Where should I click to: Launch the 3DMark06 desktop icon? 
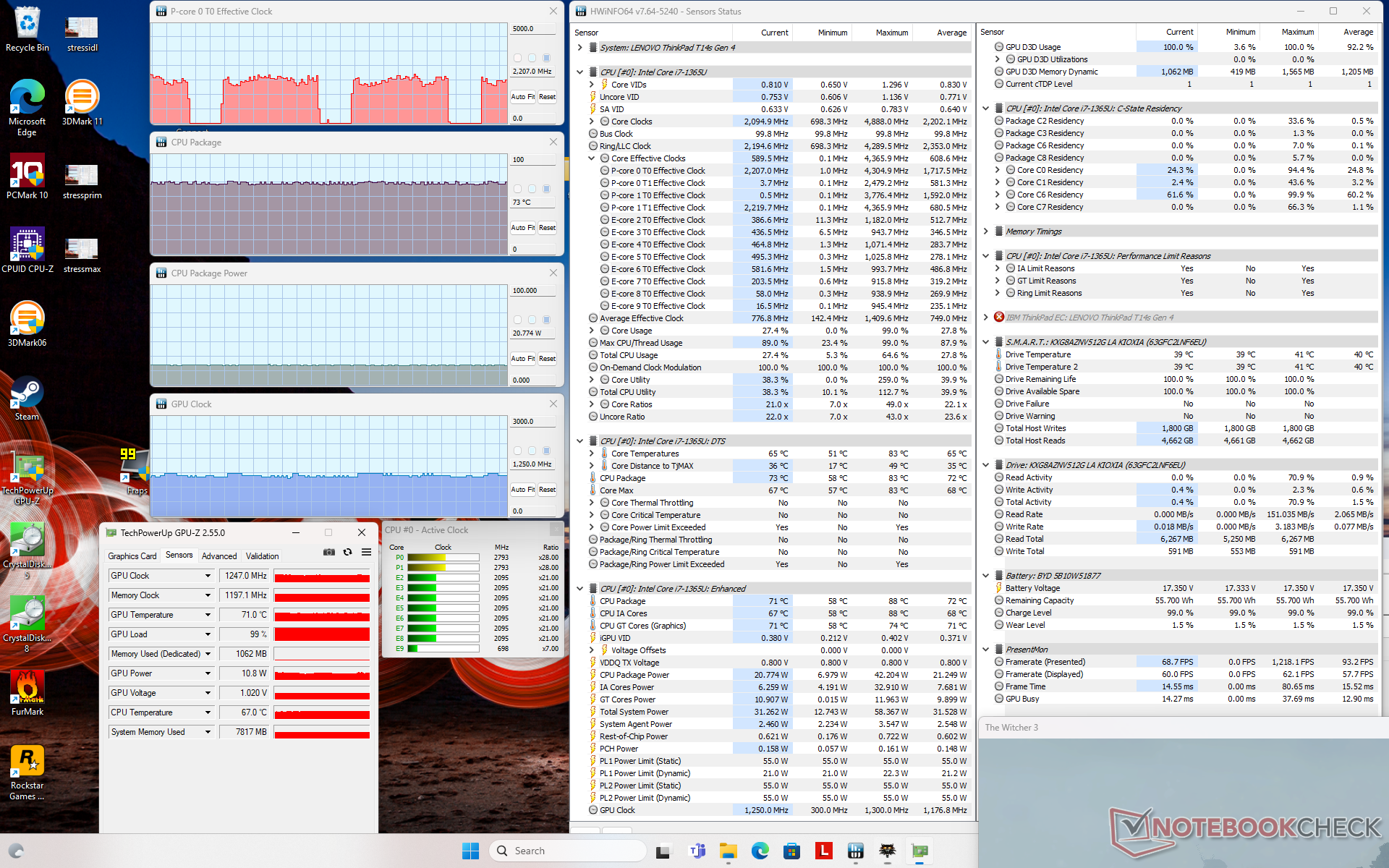pyautogui.click(x=27, y=323)
